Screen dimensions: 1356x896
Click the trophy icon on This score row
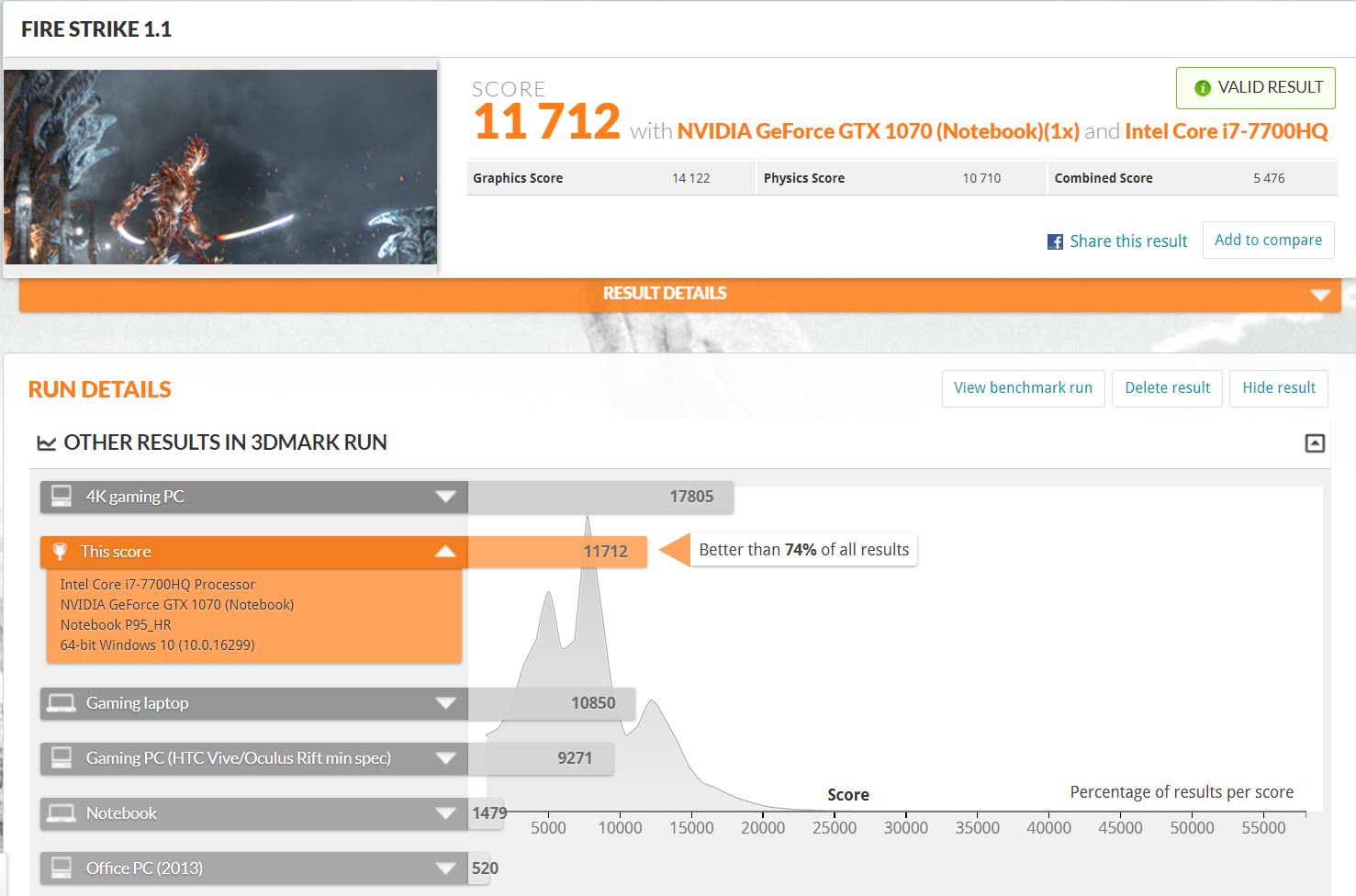coord(60,552)
